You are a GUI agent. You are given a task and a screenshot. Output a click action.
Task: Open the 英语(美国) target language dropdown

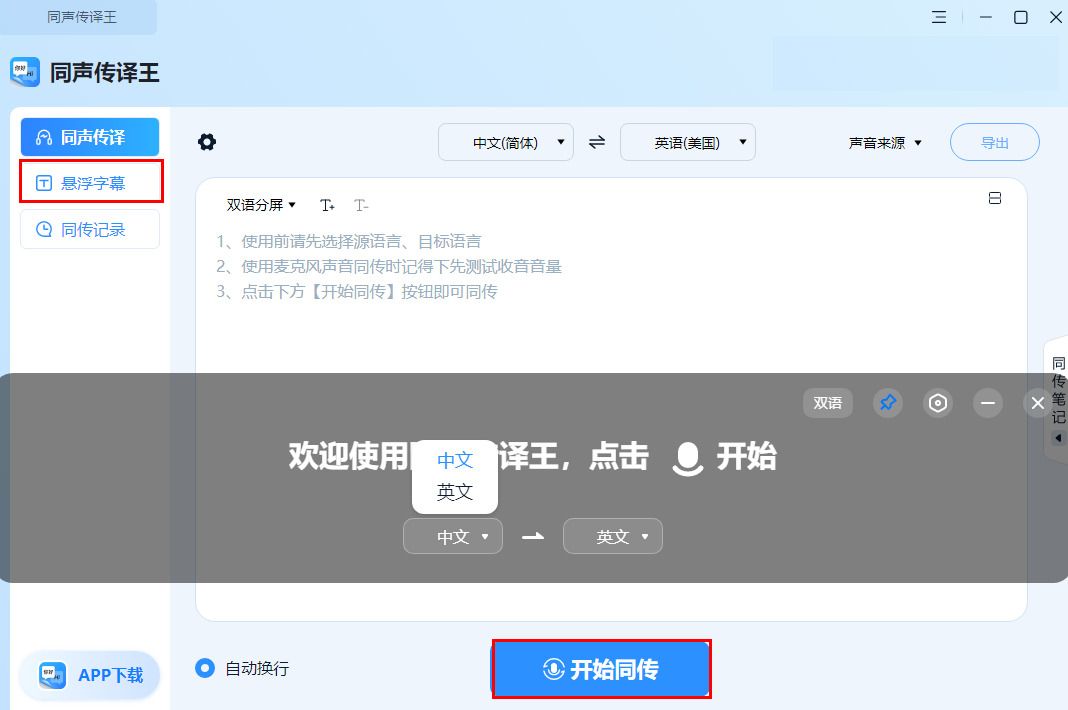click(x=687, y=142)
